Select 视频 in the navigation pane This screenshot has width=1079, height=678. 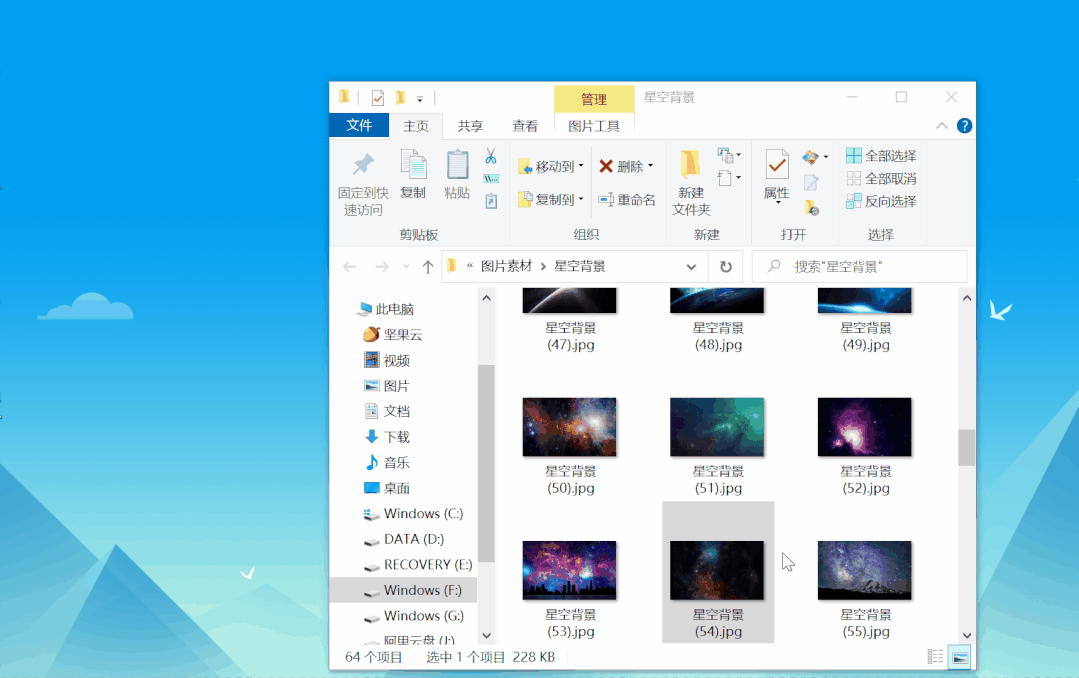(387, 360)
